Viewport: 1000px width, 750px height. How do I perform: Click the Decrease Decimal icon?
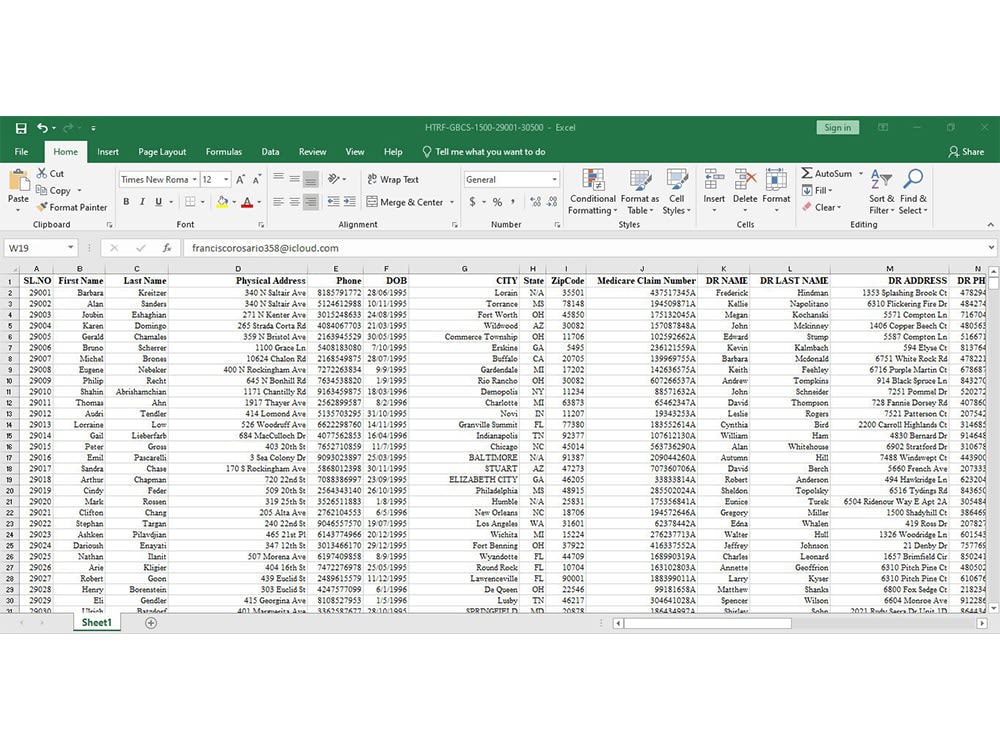pyautogui.click(x=552, y=202)
